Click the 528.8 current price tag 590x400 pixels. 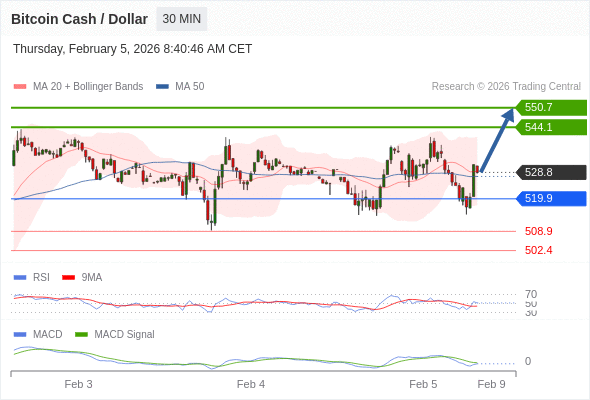[551, 172]
